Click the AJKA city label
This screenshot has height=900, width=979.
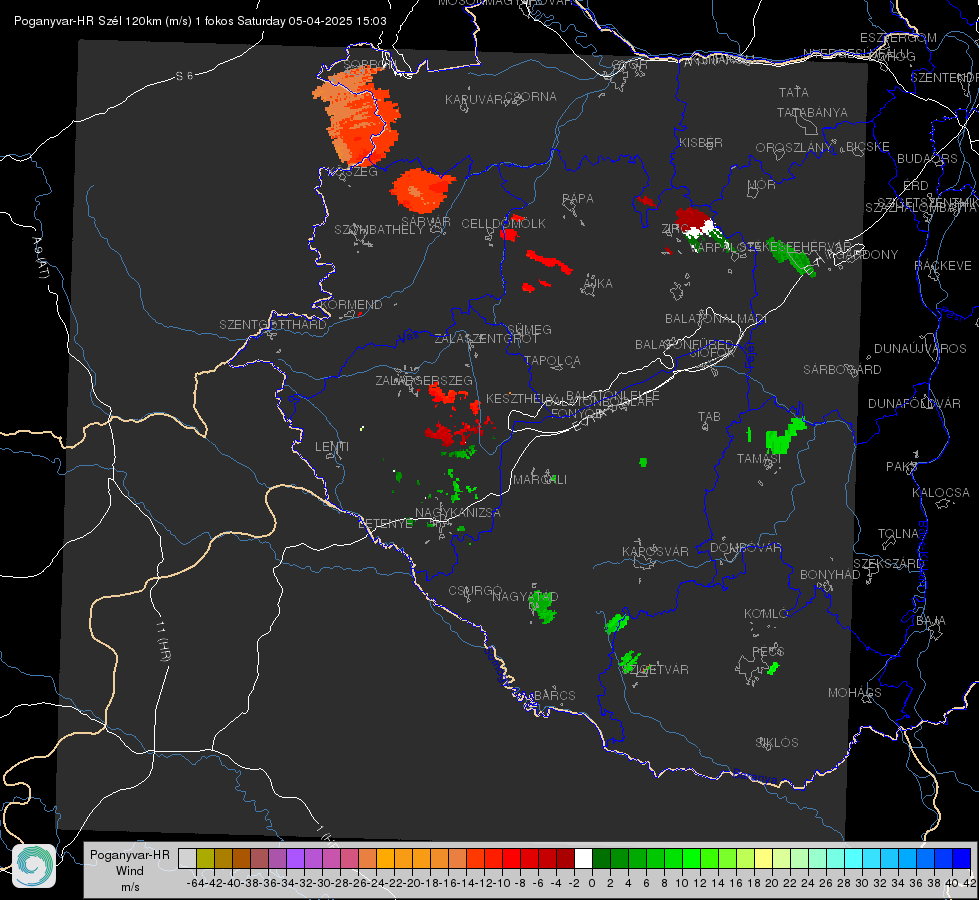point(598,283)
